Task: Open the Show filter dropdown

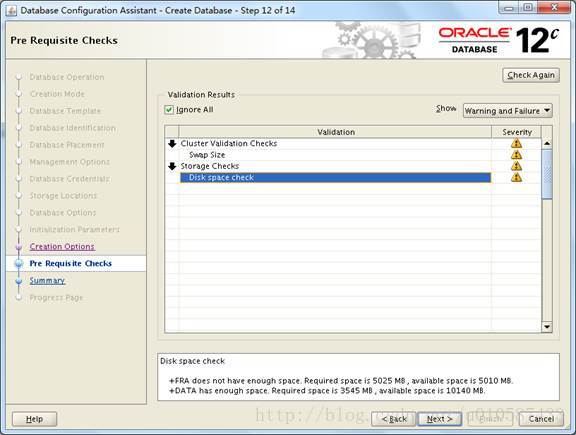Action: (x=507, y=111)
